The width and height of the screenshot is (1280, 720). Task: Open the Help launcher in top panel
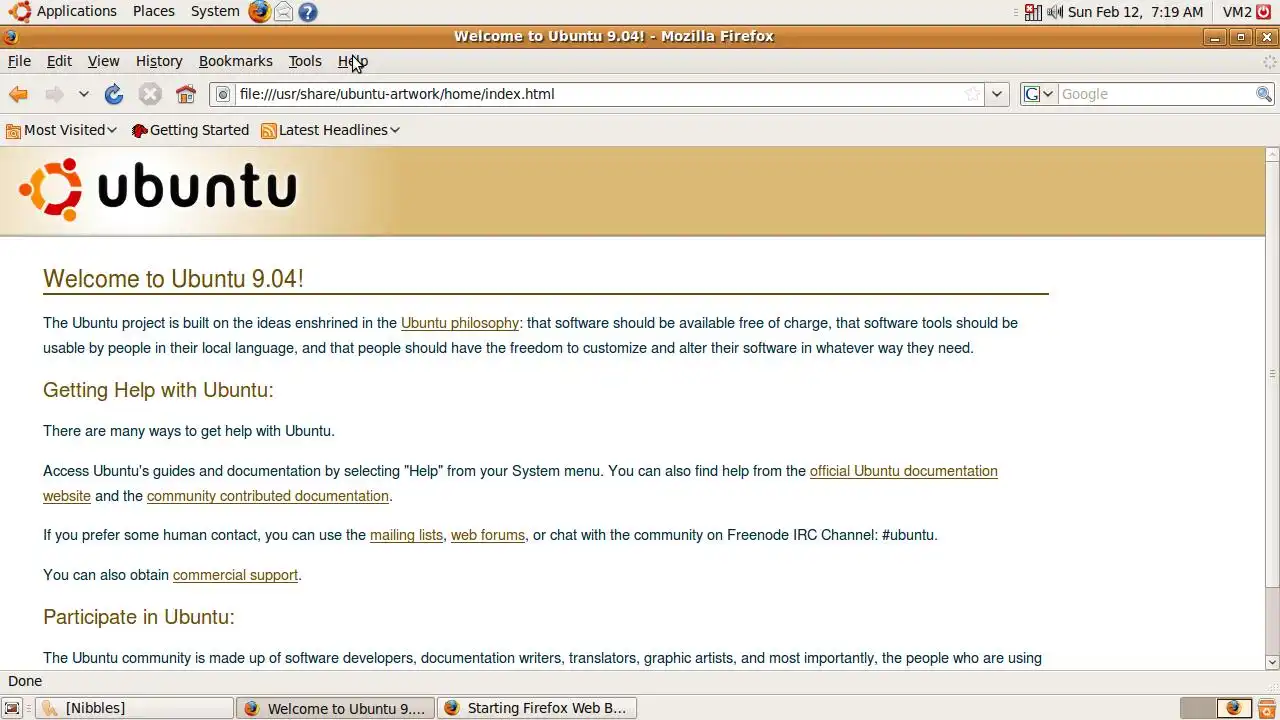click(308, 12)
